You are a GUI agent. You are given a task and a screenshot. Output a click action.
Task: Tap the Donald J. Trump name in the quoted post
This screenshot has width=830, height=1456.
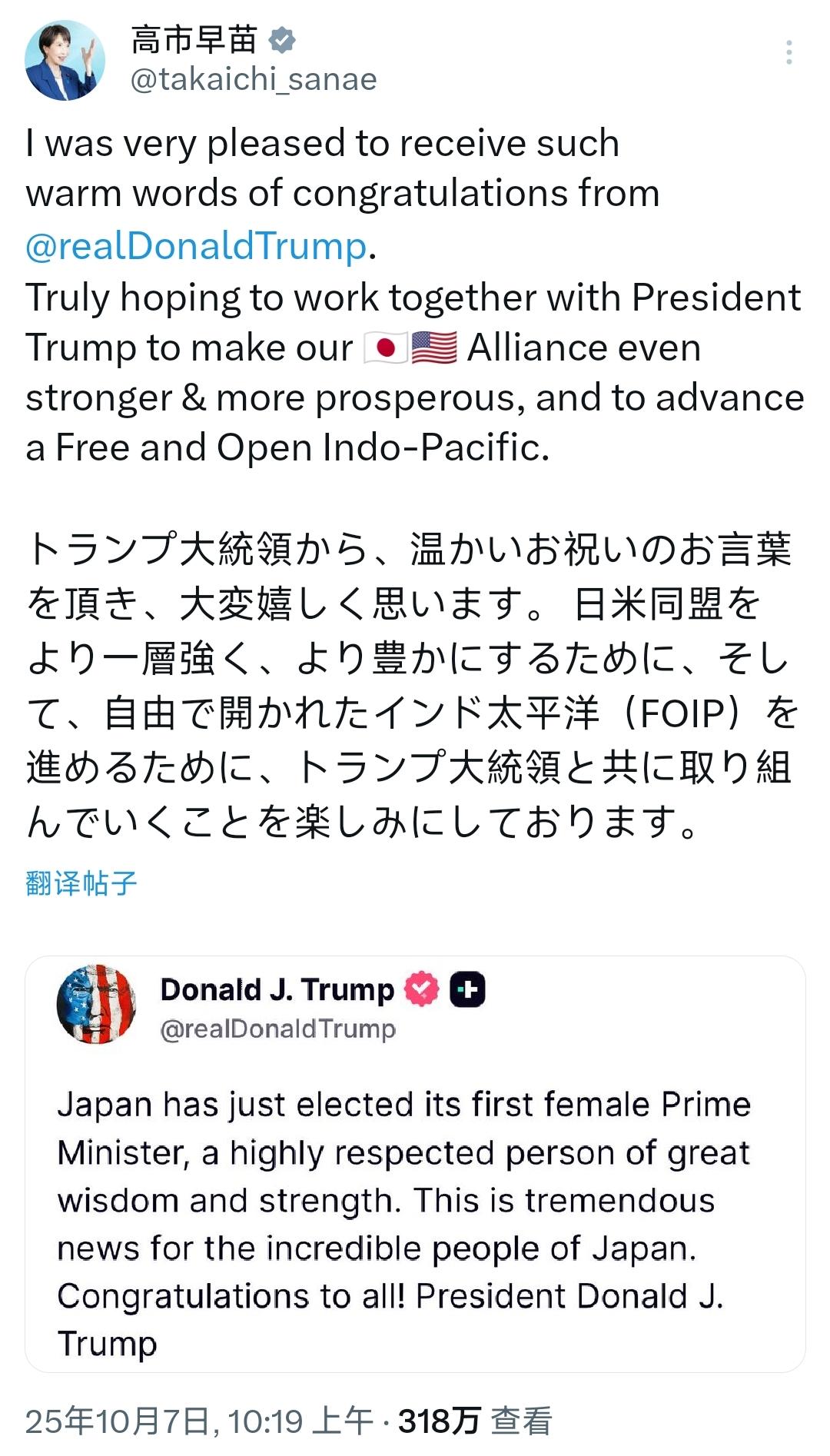pos(277,989)
